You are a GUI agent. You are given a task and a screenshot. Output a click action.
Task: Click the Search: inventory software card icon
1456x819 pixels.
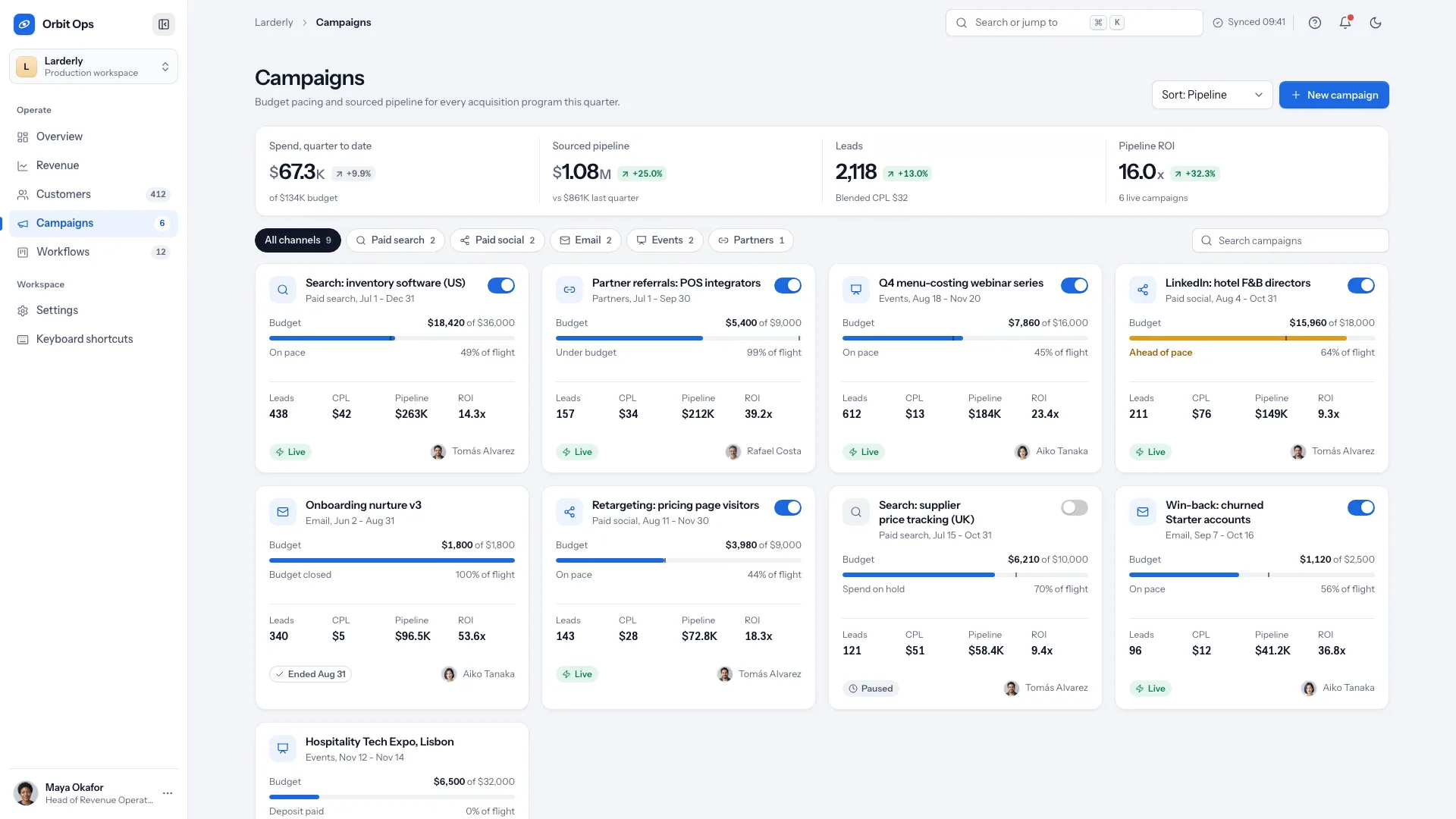click(x=283, y=290)
